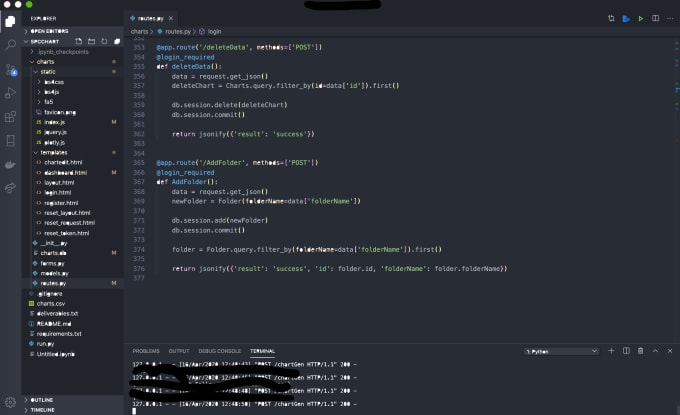The width and height of the screenshot is (680, 415).
Task: Open the Live Share view in the activity bar
Action: tap(10, 188)
